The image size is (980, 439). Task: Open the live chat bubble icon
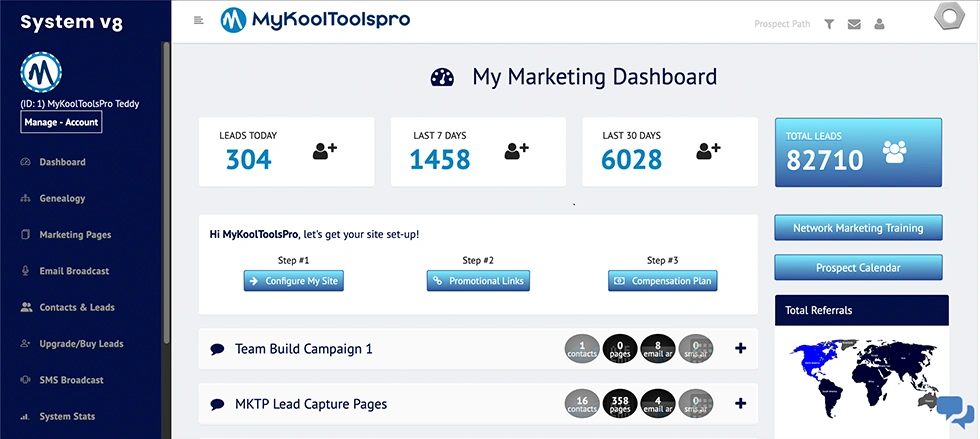tap(954, 411)
